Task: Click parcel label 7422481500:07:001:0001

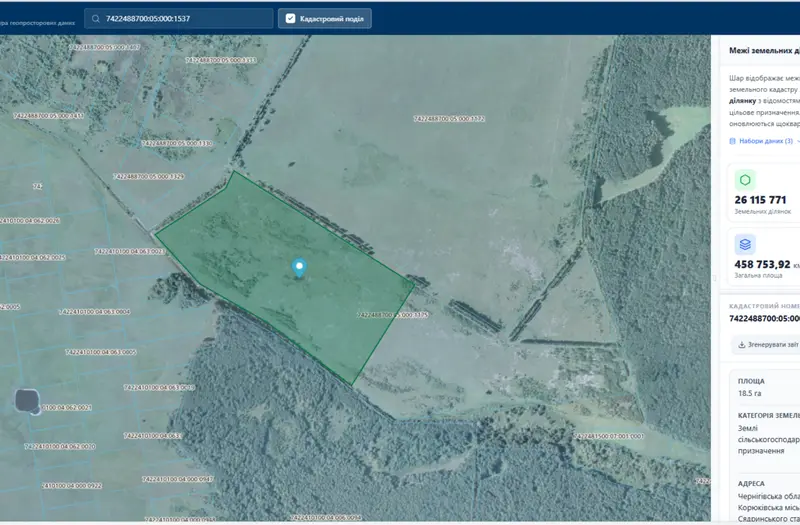Action: 609,437
